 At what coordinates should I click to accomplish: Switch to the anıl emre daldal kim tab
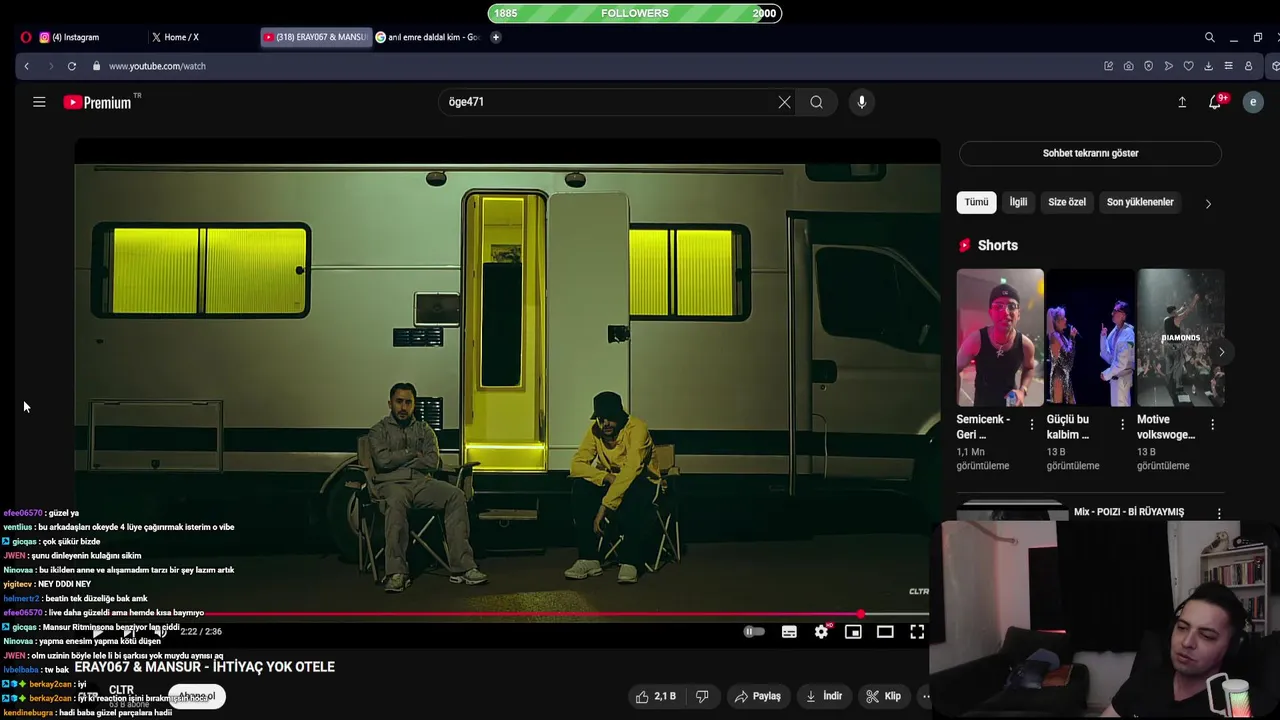coord(427,37)
